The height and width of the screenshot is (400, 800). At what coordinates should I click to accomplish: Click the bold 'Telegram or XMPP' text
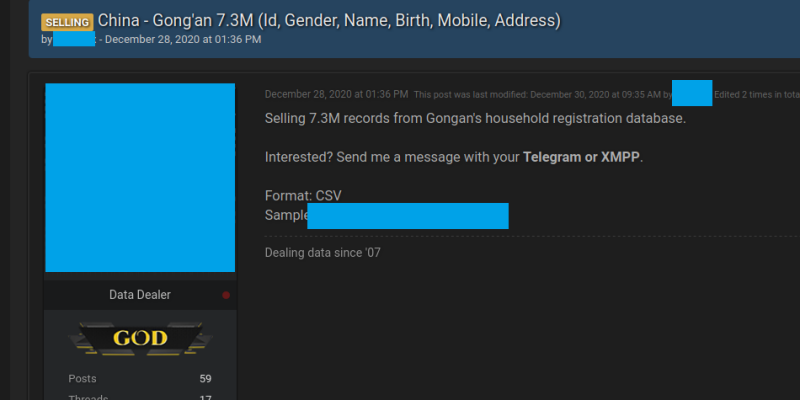(x=581, y=157)
